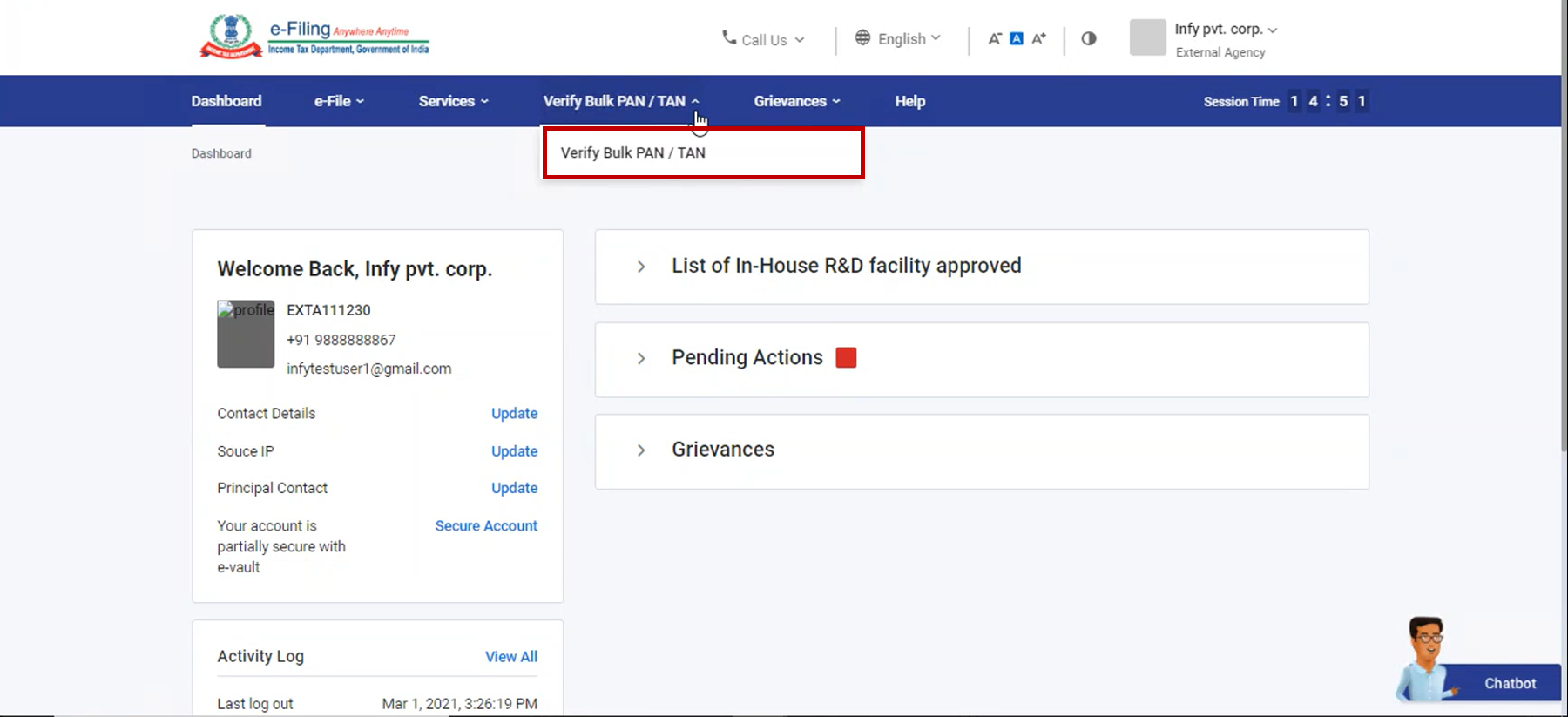Update Contact Details
Screen dimensions: 1568x717
point(514,413)
